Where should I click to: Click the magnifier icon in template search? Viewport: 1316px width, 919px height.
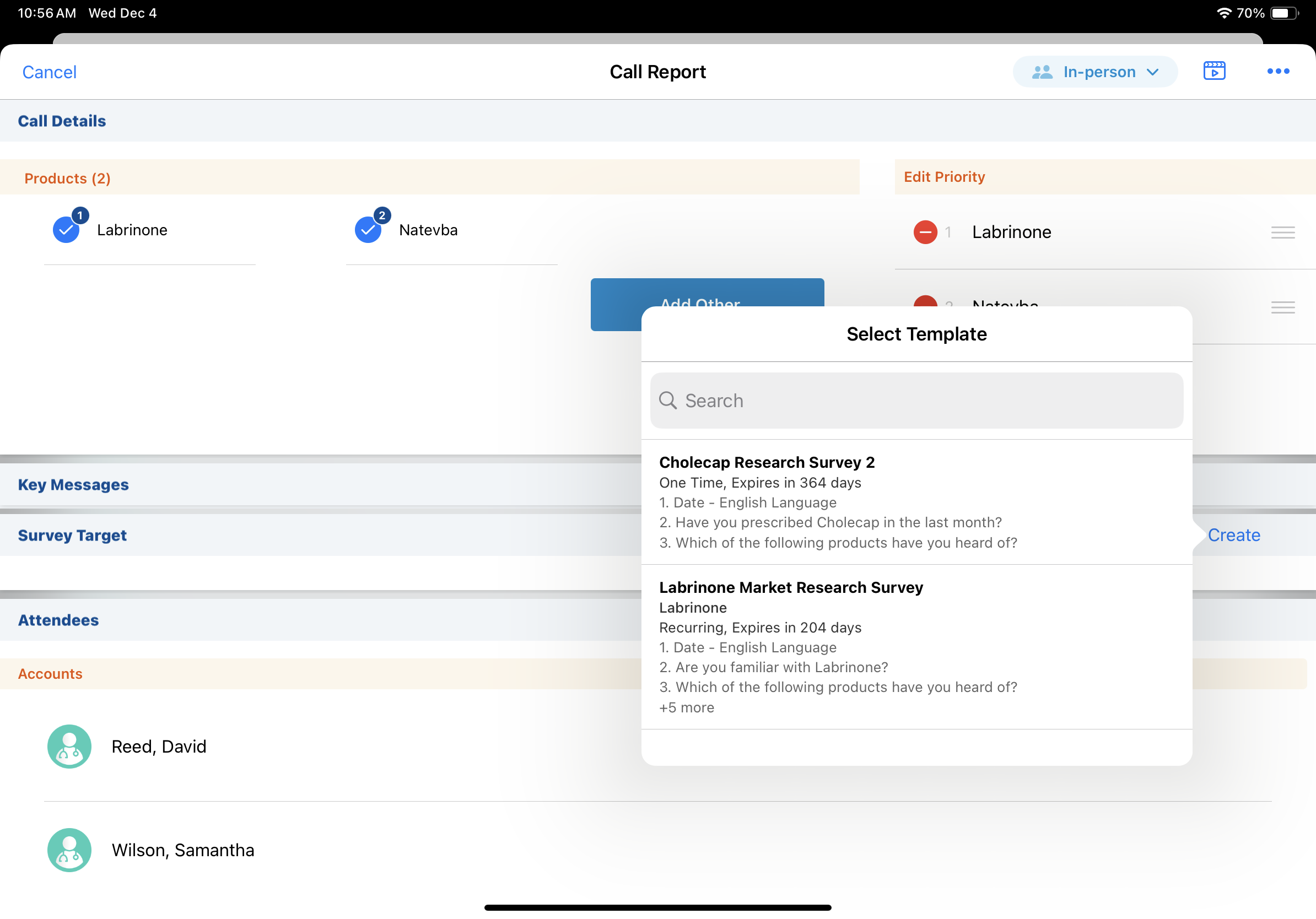tap(668, 401)
